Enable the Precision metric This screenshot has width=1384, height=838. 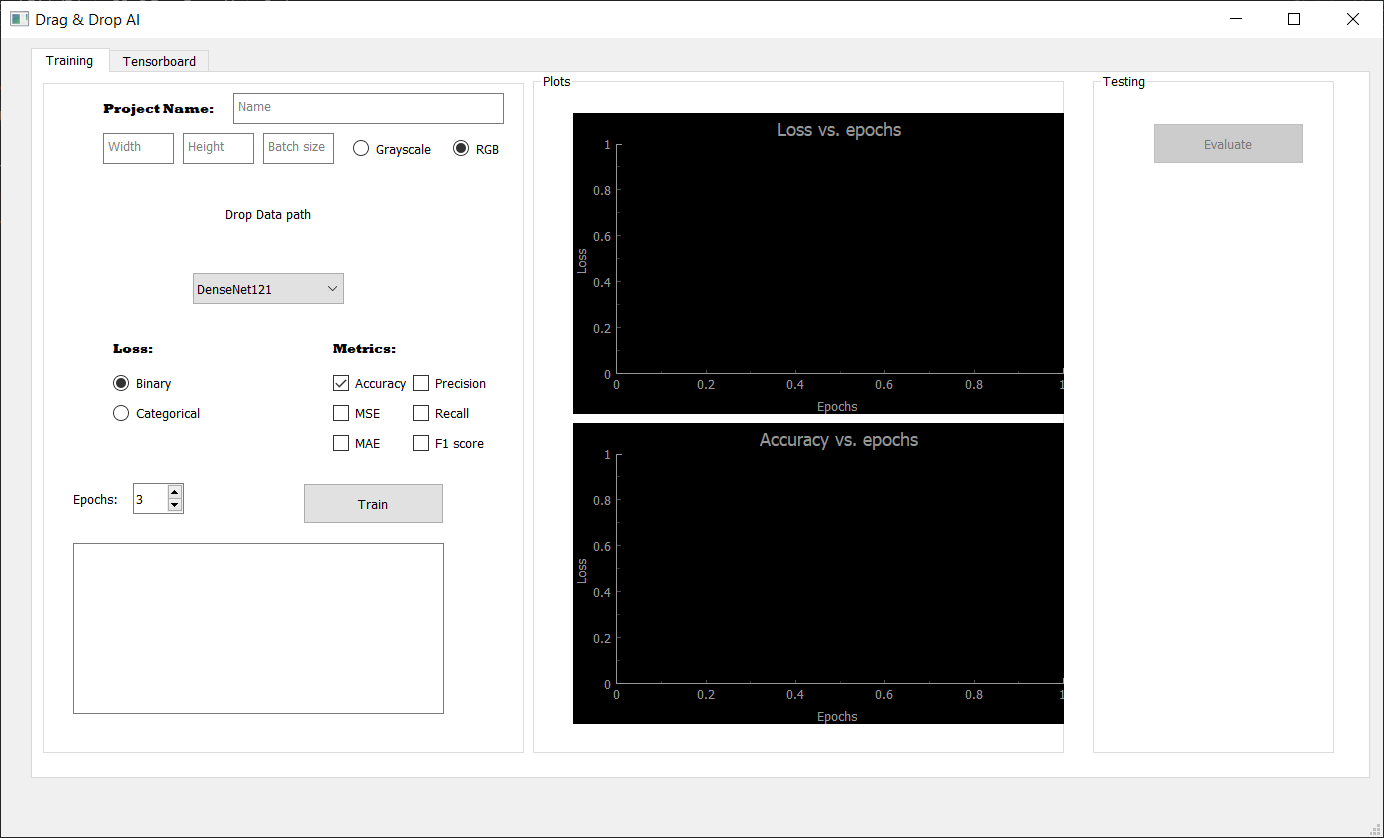pyautogui.click(x=421, y=383)
